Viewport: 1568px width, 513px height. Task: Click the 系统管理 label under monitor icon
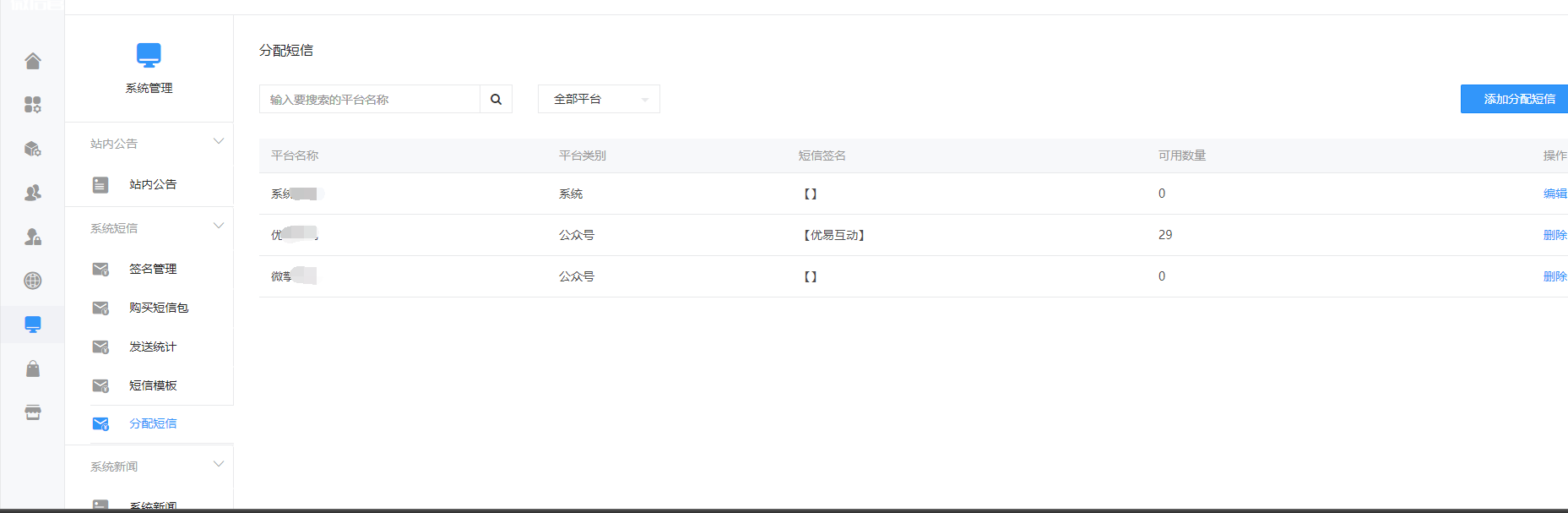point(149,88)
